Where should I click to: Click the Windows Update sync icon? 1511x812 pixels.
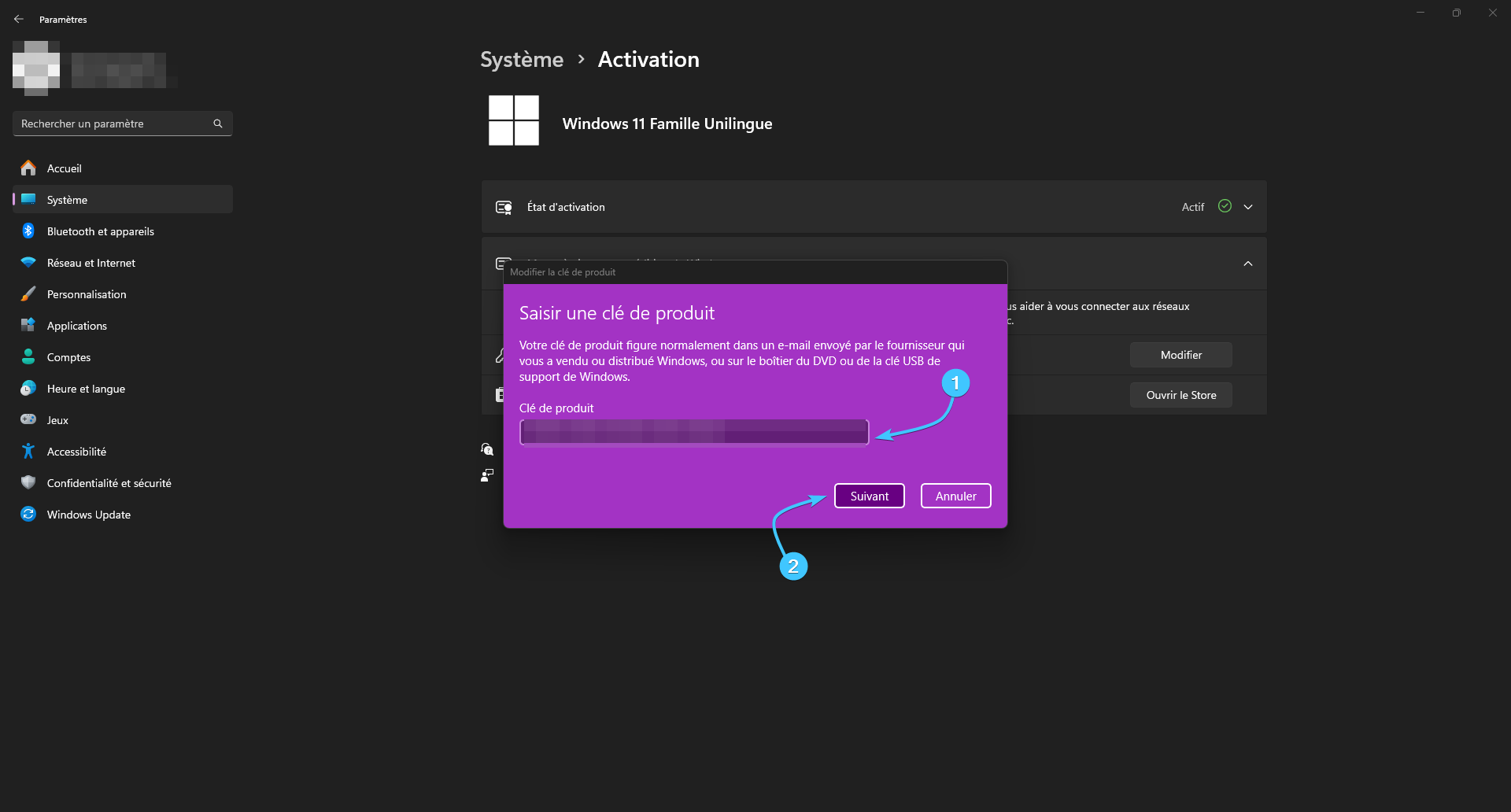pos(28,514)
